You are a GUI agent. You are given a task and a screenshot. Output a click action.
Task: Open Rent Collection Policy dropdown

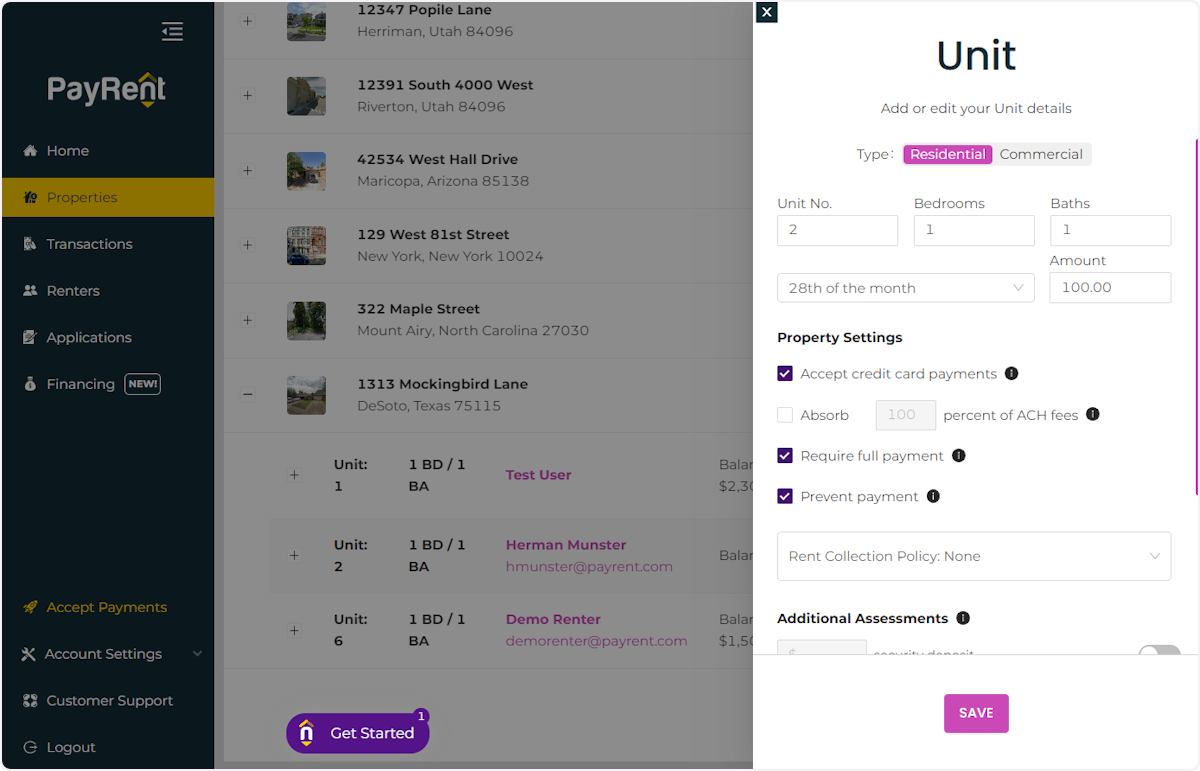coord(974,556)
